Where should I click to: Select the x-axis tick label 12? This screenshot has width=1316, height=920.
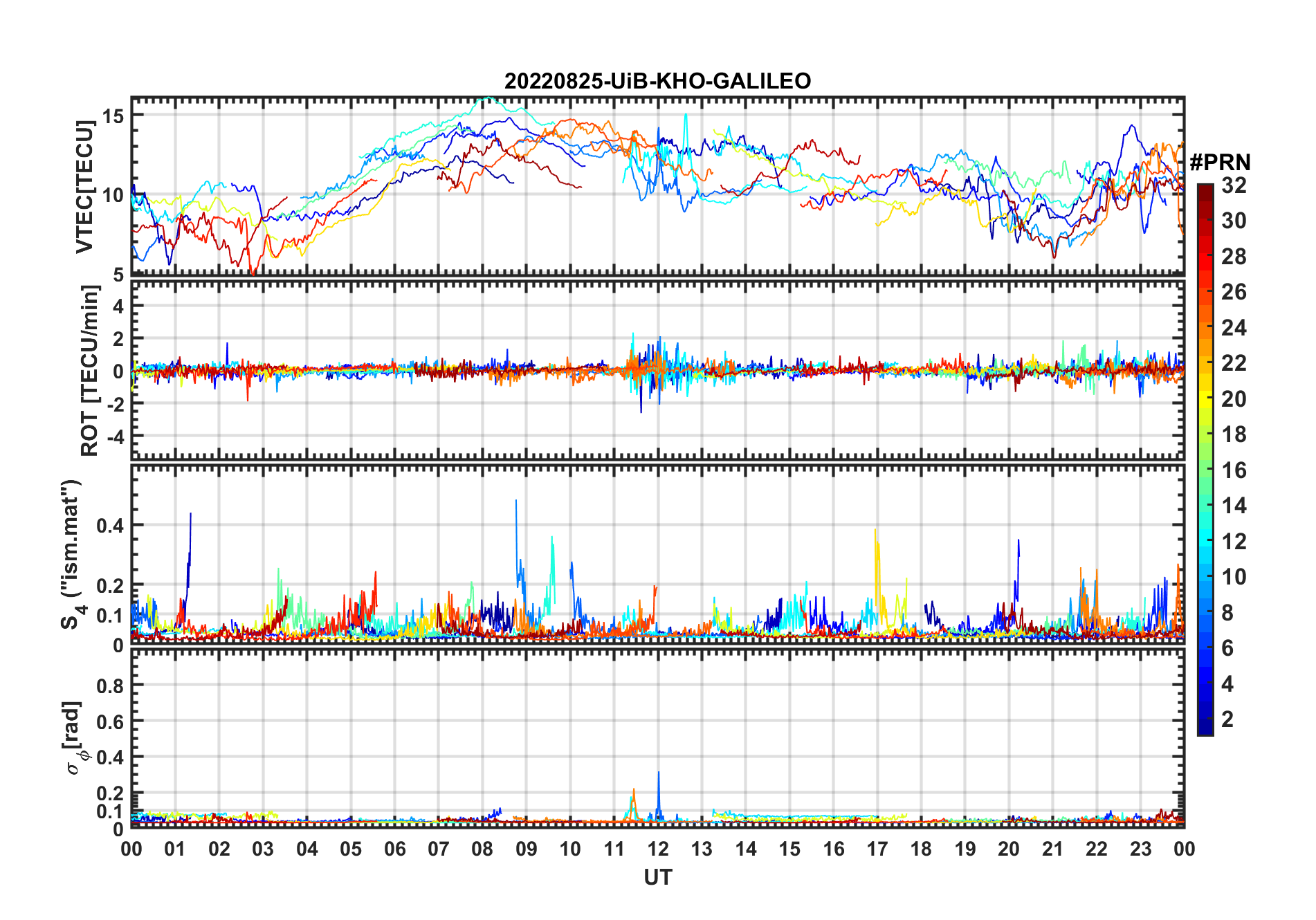[658, 849]
